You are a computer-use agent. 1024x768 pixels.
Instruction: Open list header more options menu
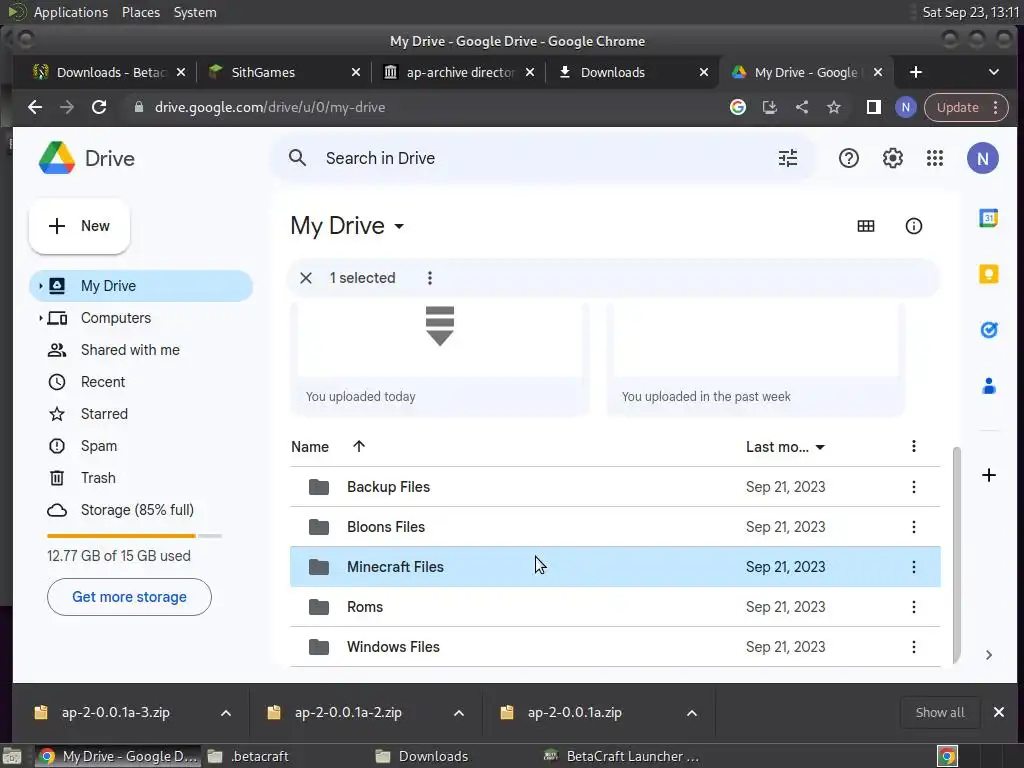pyautogui.click(x=913, y=446)
